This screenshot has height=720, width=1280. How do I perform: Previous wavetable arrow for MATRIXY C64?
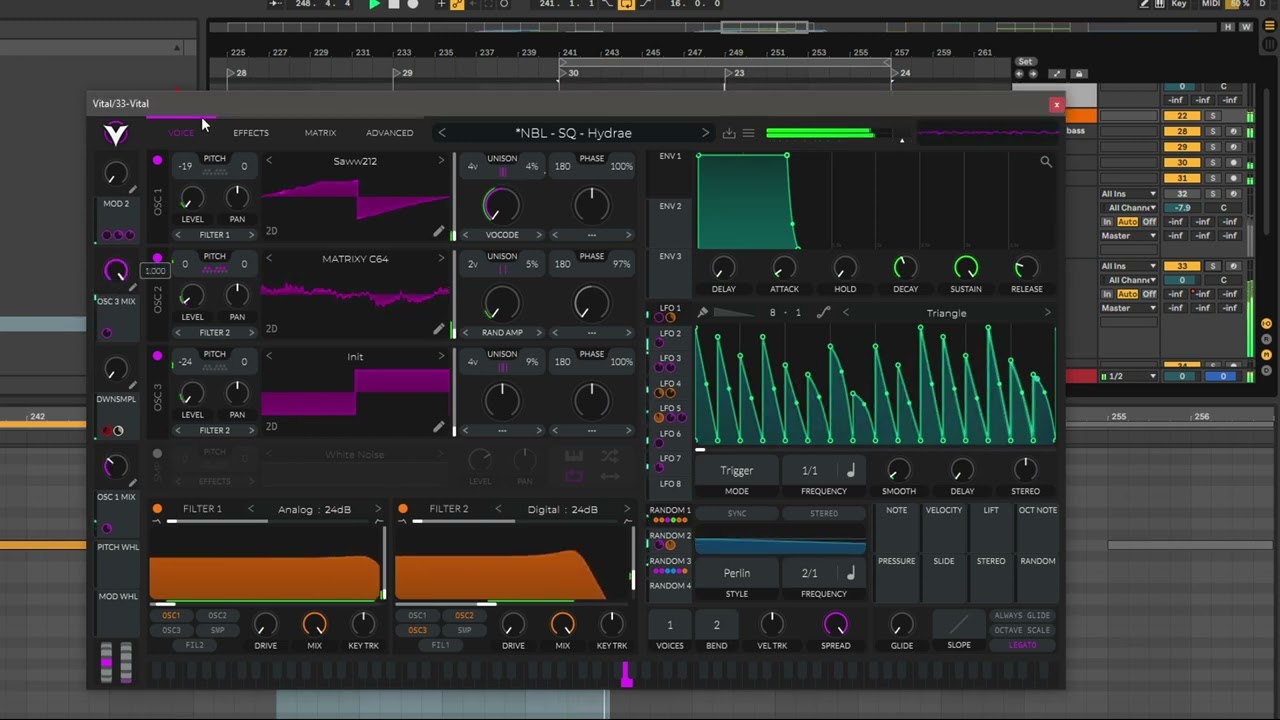point(269,259)
